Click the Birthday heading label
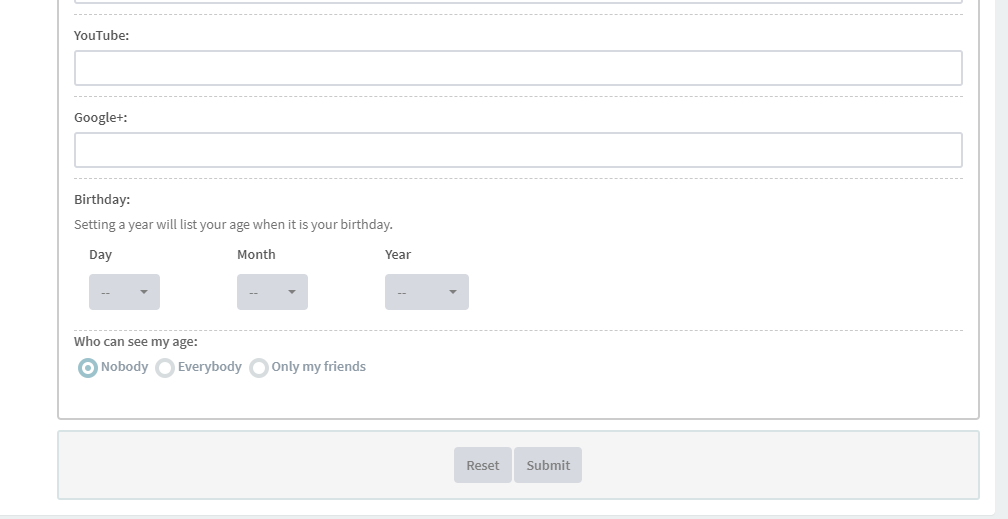This screenshot has width=1008, height=519. [102, 199]
